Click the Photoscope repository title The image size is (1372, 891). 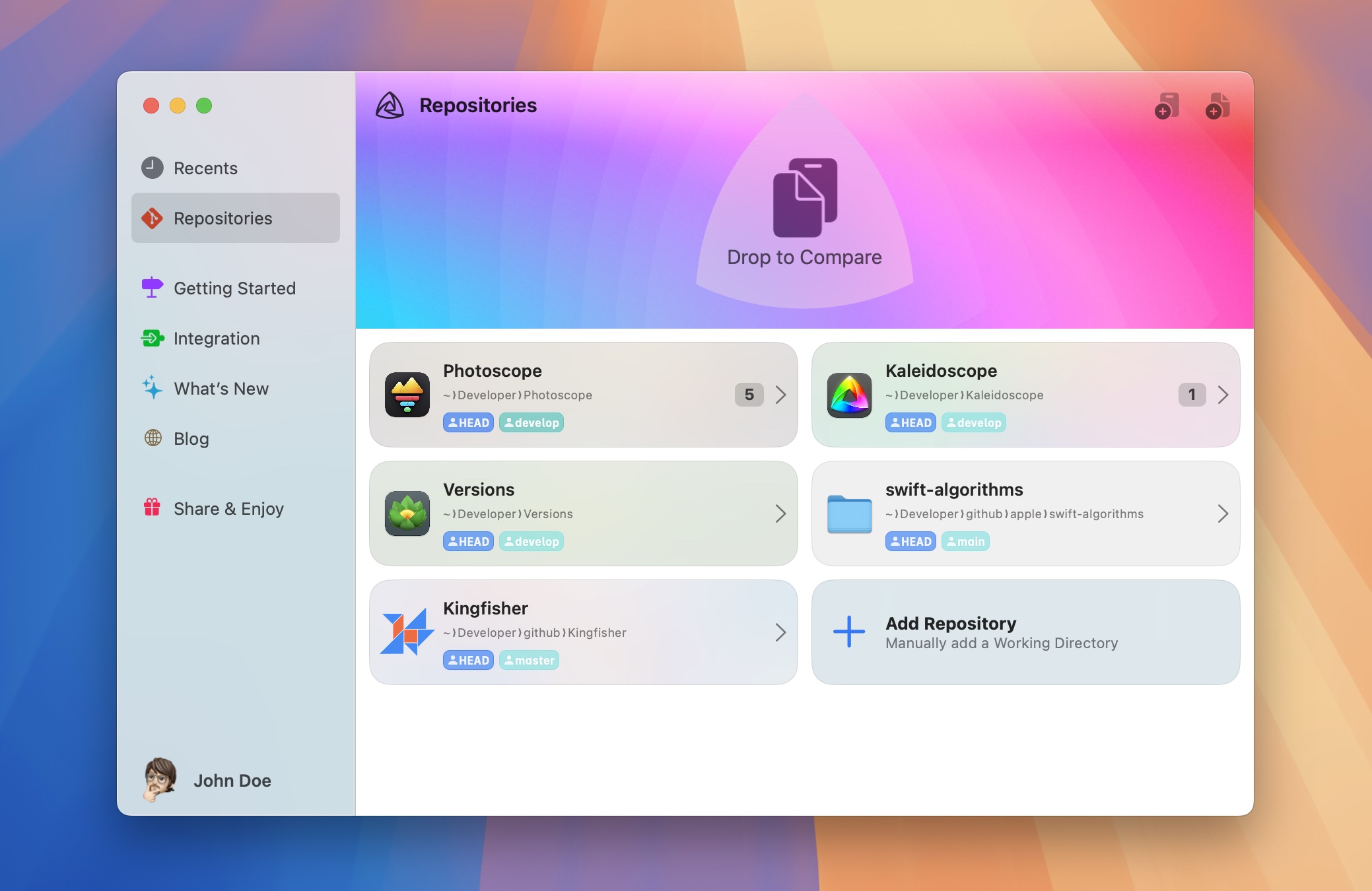pos(493,371)
